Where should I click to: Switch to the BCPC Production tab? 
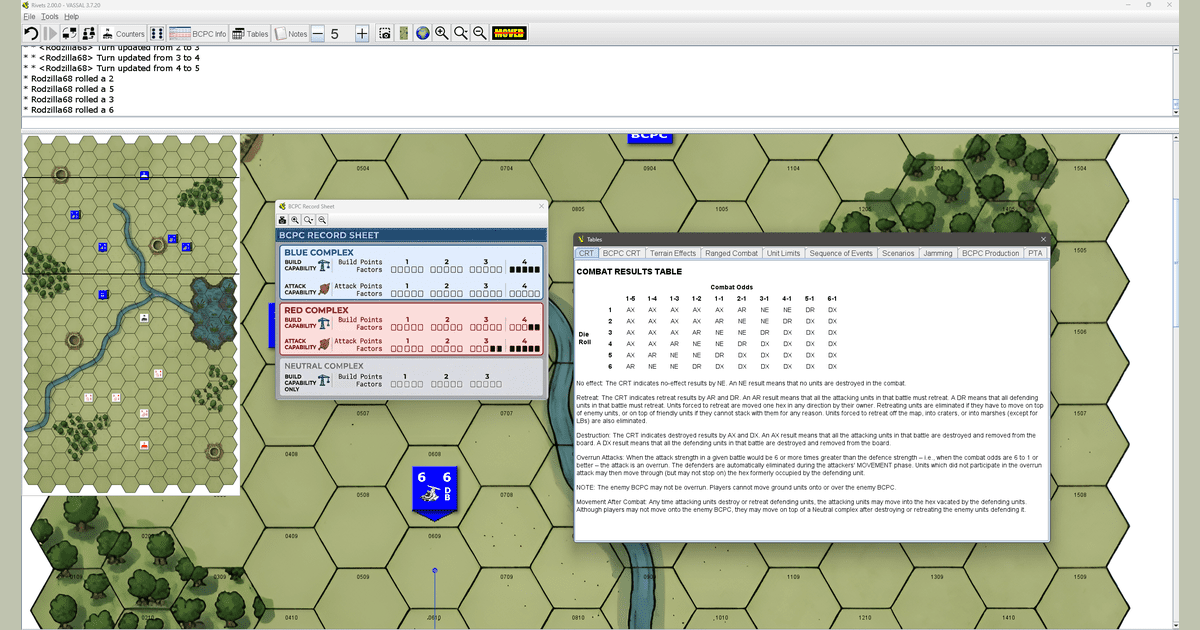990,253
